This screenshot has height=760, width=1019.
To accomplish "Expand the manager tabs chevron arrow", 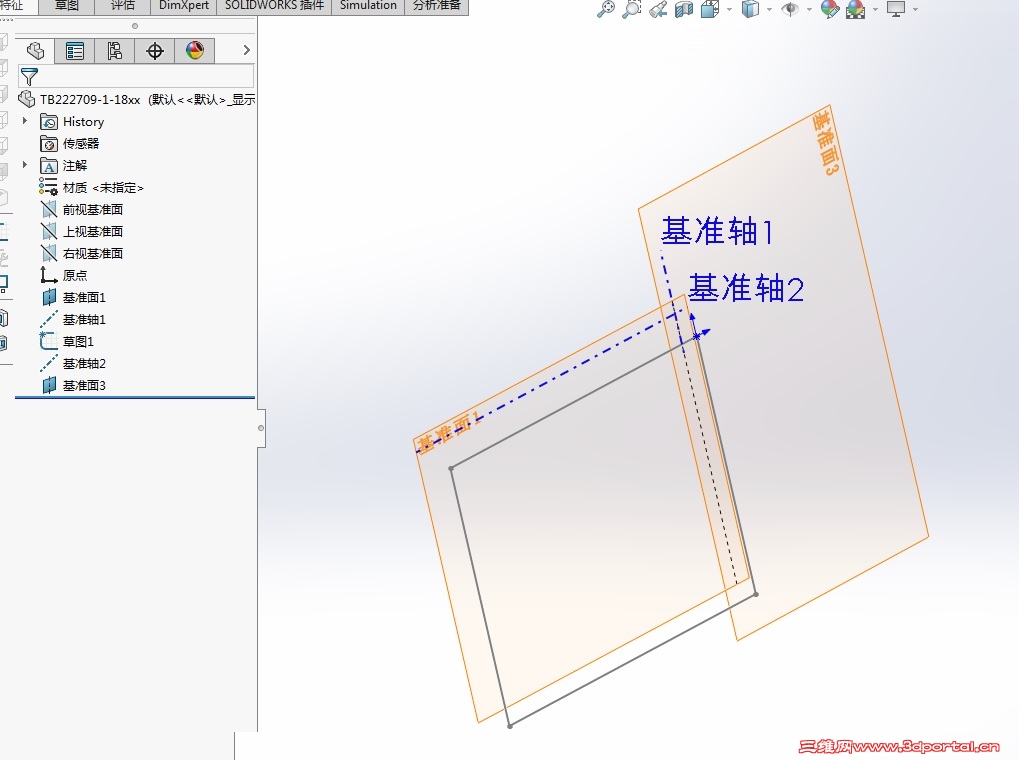I will [x=246, y=50].
